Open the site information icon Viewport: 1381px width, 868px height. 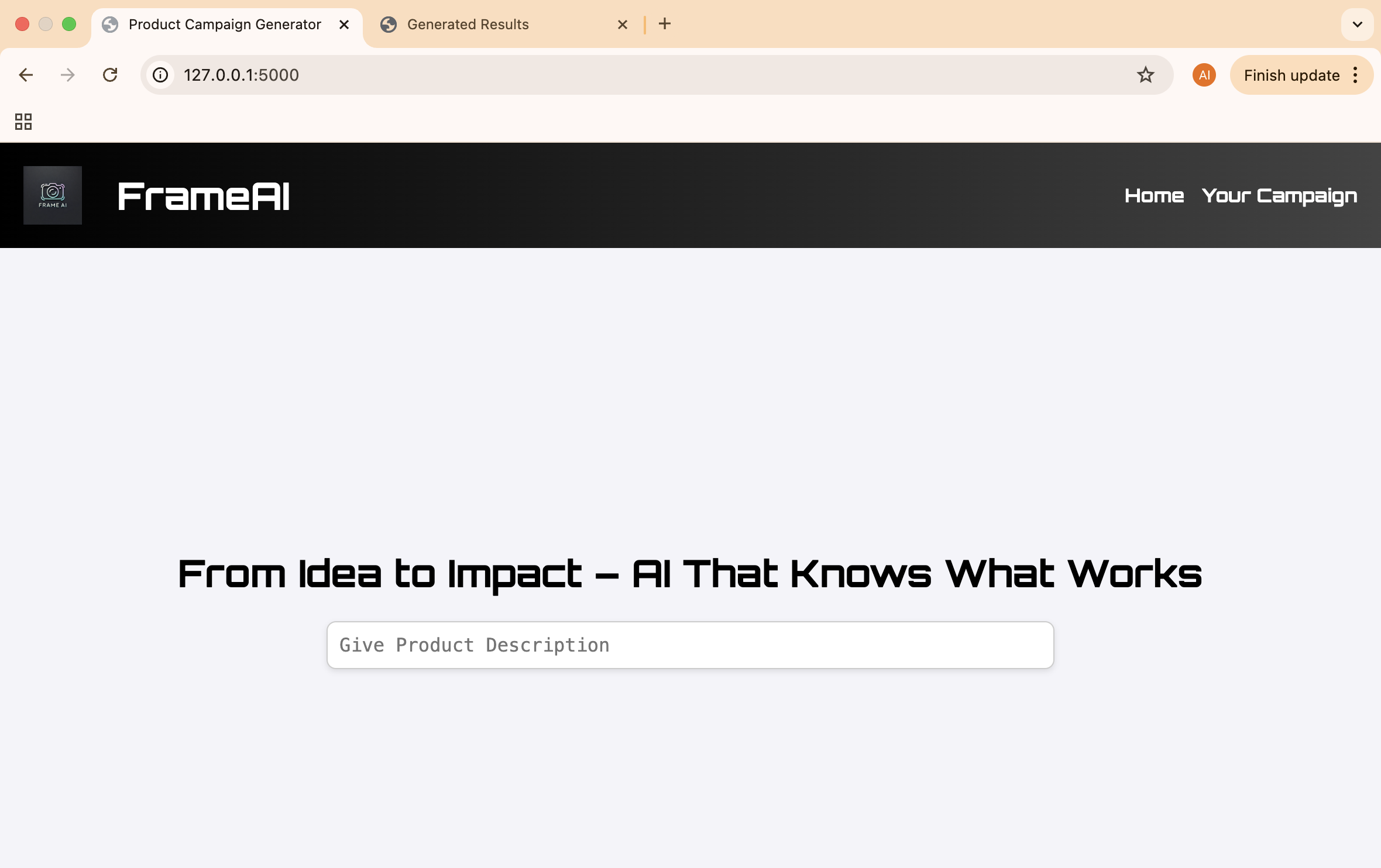click(160, 75)
